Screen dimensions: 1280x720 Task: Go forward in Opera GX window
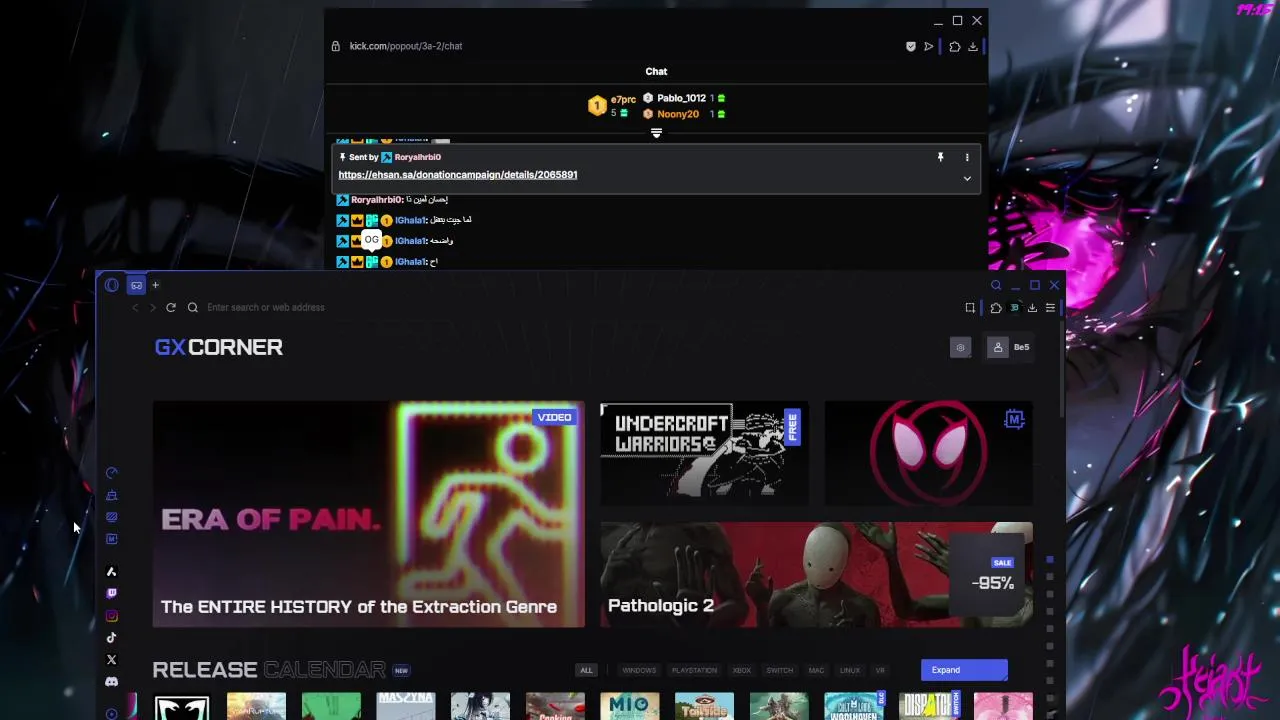click(x=152, y=308)
